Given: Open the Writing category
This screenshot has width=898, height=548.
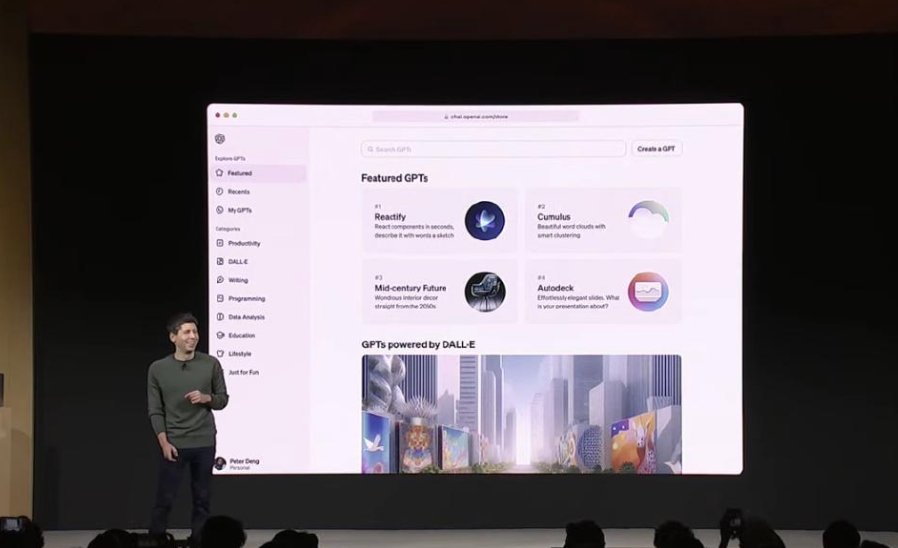Looking at the screenshot, I should (x=238, y=280).
